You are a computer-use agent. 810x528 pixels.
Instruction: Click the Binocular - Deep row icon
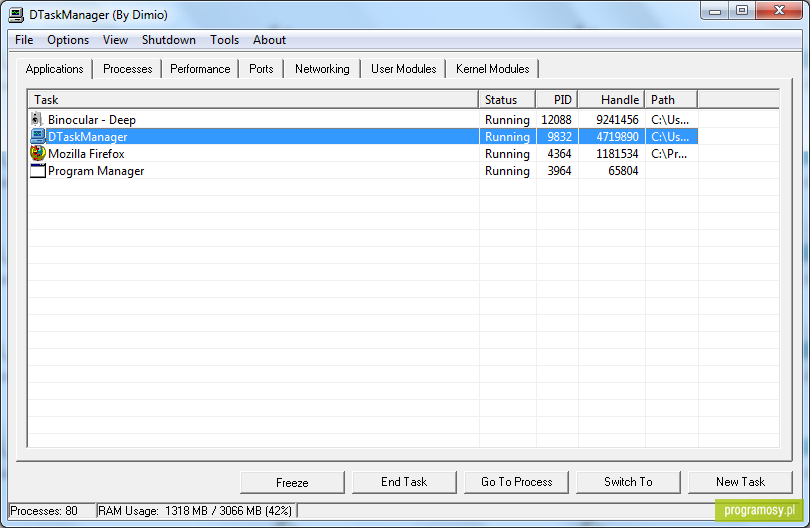click(36, 119)
